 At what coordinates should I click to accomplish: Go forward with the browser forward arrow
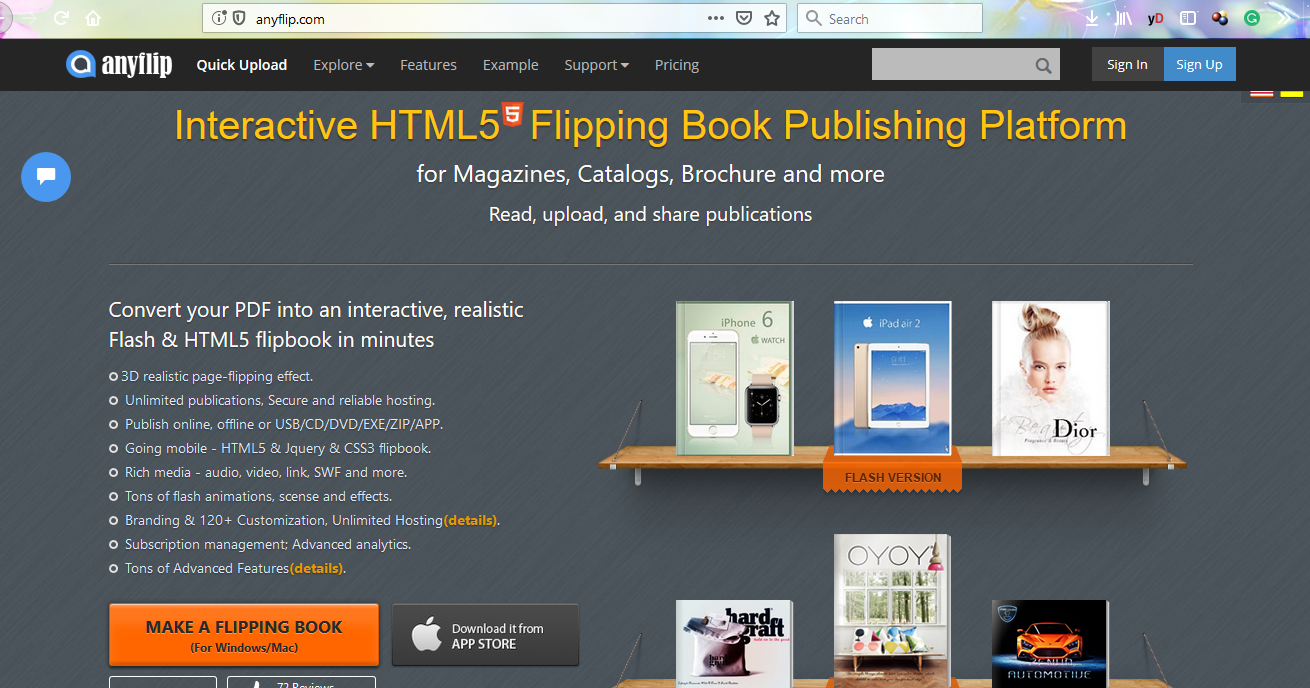27,18
